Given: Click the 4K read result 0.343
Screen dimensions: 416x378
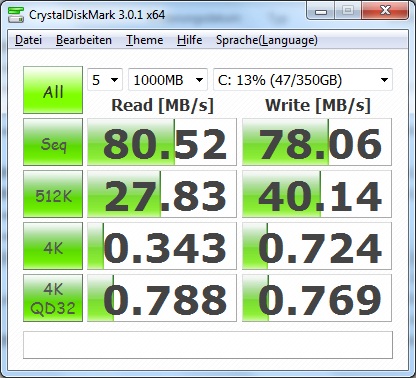Looking at the screenshot, I should point(162,246).
